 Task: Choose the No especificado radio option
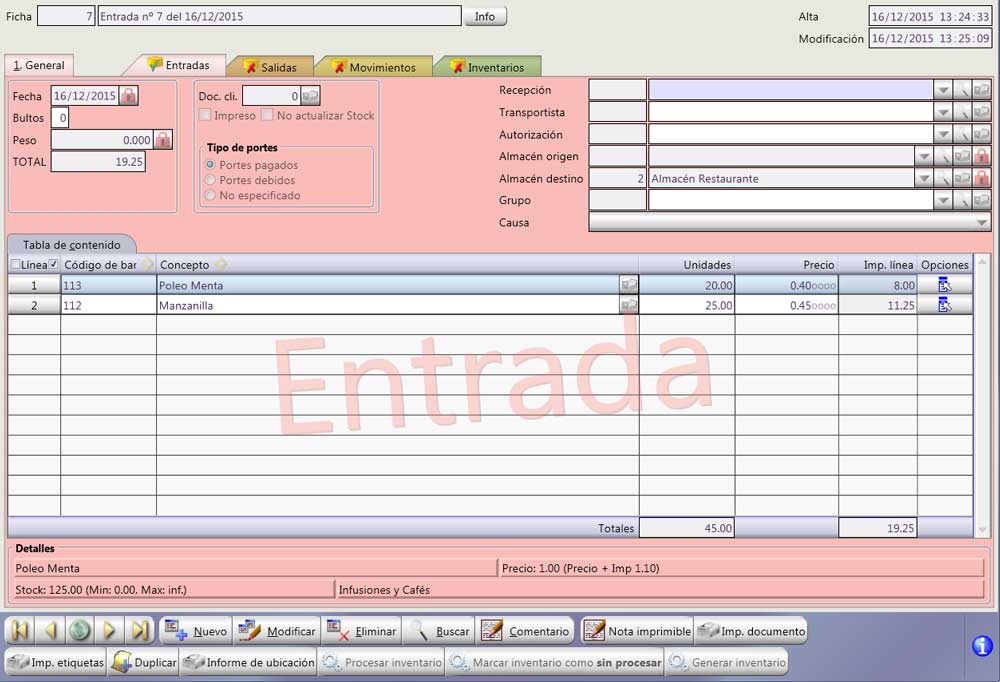click(x=210, y=196)
